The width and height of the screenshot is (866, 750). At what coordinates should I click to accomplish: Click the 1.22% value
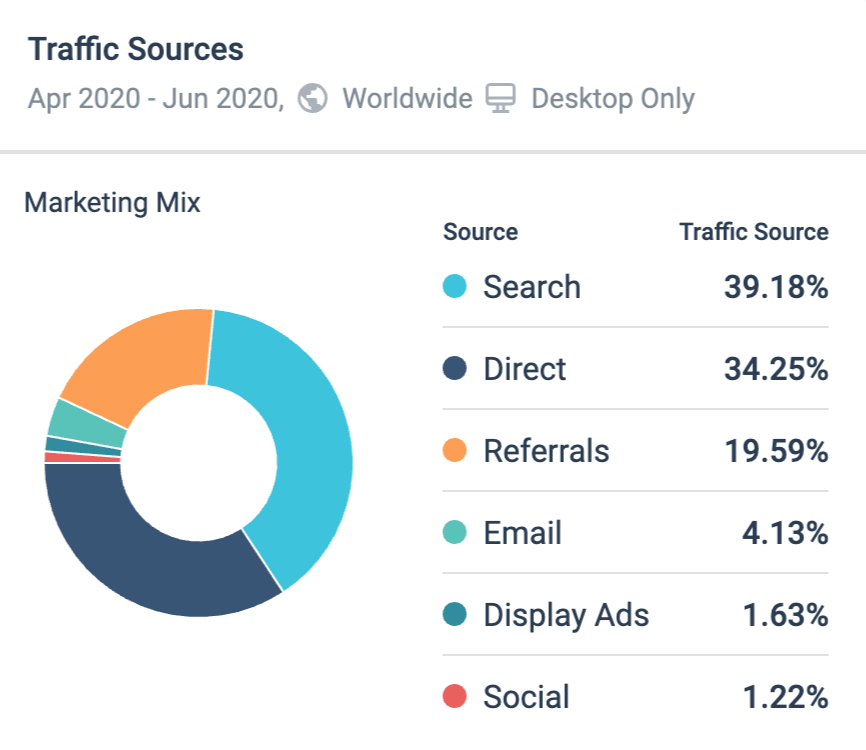(785, 696)
